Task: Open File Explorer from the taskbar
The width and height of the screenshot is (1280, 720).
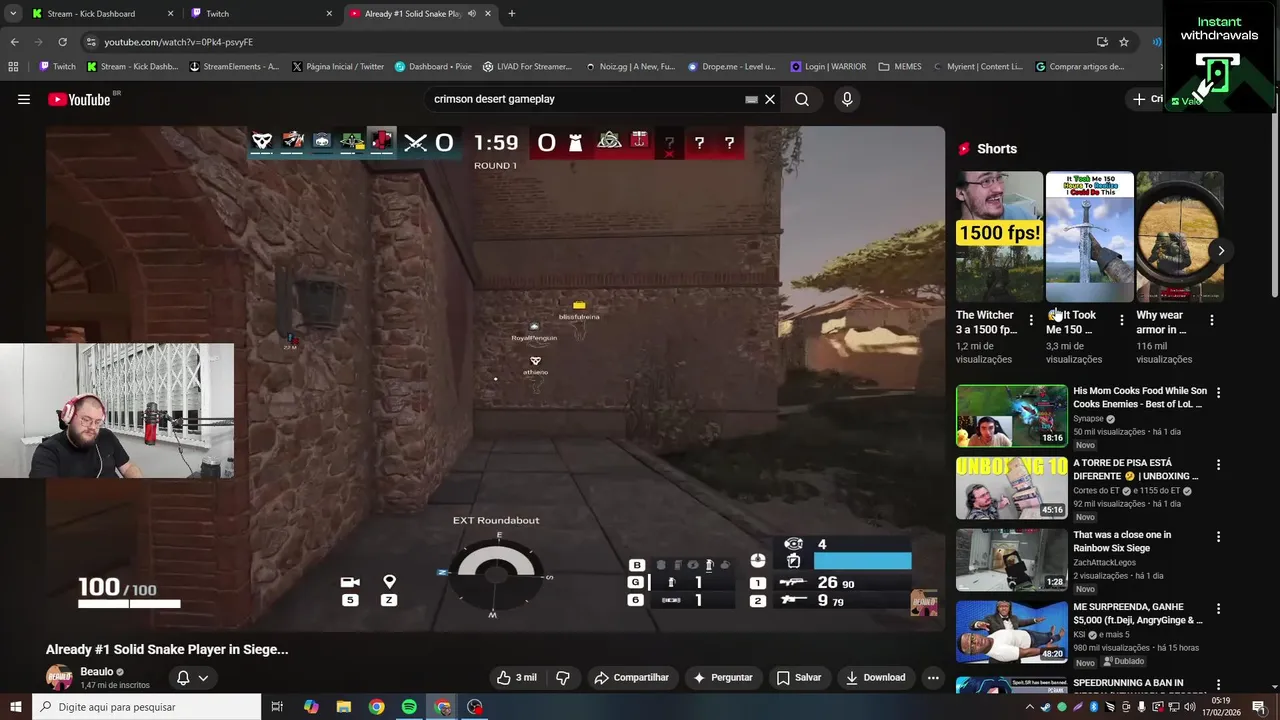Action: pyautogui.click(x=343, y=707)
